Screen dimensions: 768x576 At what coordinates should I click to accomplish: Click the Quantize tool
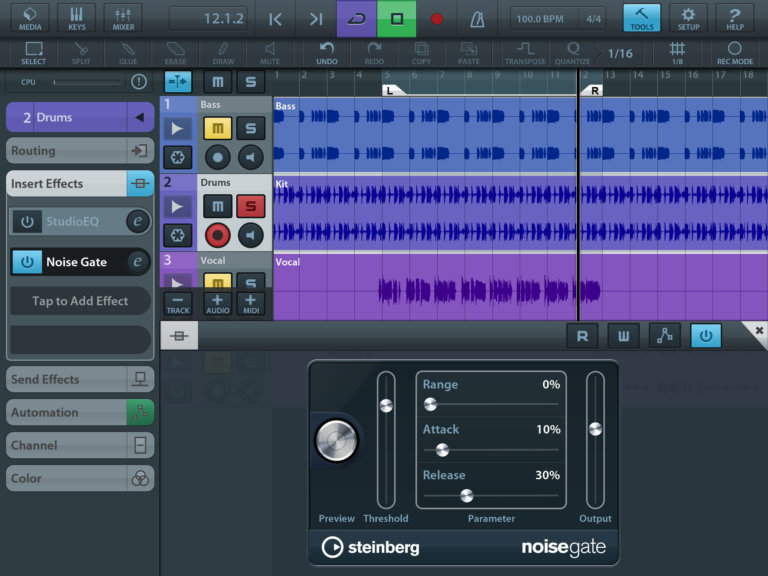pyautogui.click(x=573, y=53)
